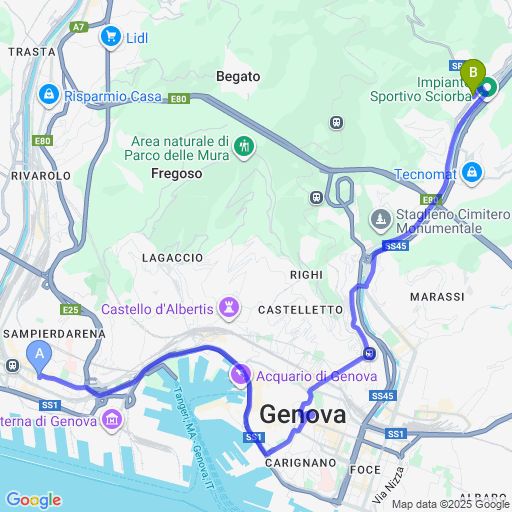The height and width of the screenshot is (512, 512).
Task: Click the E25 road badge
Action: [x=71, y=310]
